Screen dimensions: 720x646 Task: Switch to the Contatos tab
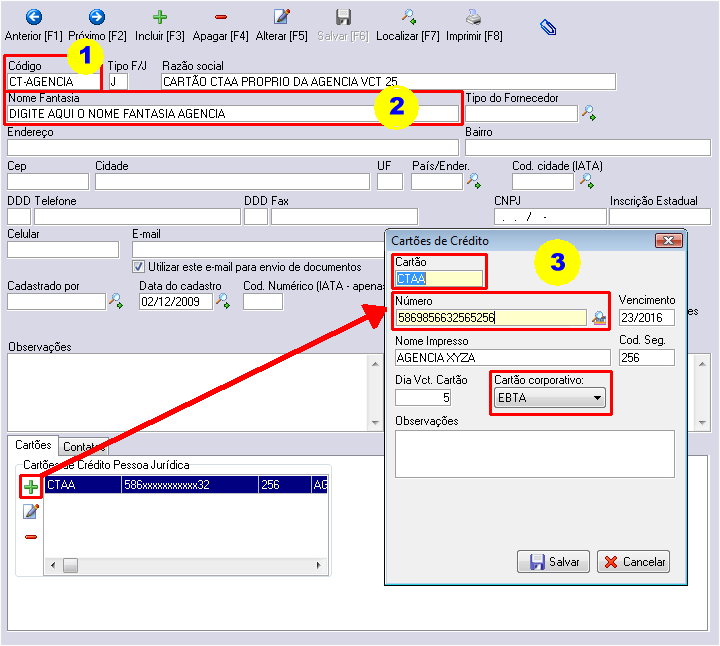(84, 446)
